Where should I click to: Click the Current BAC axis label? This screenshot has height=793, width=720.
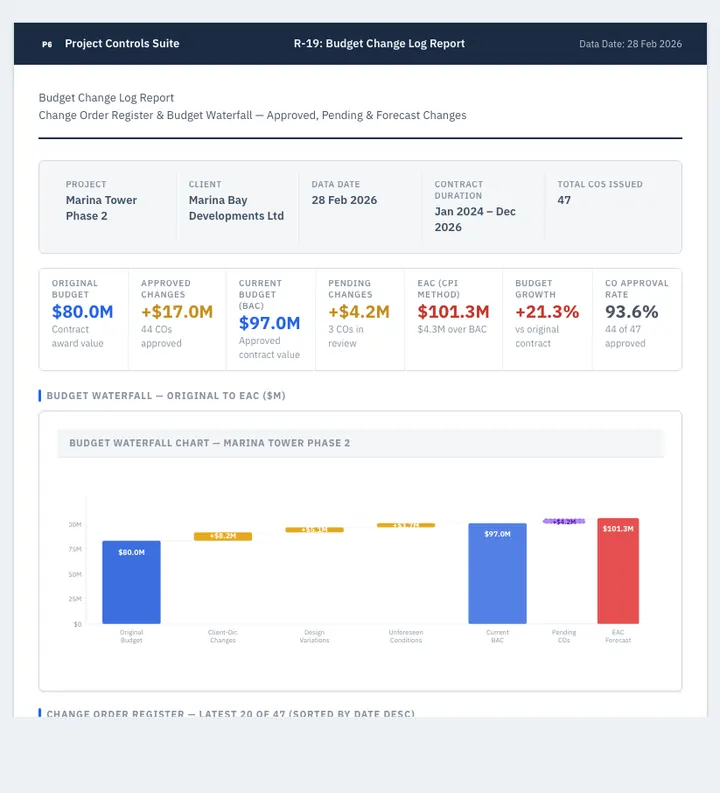pyautogui.click(x=498, y=636)
